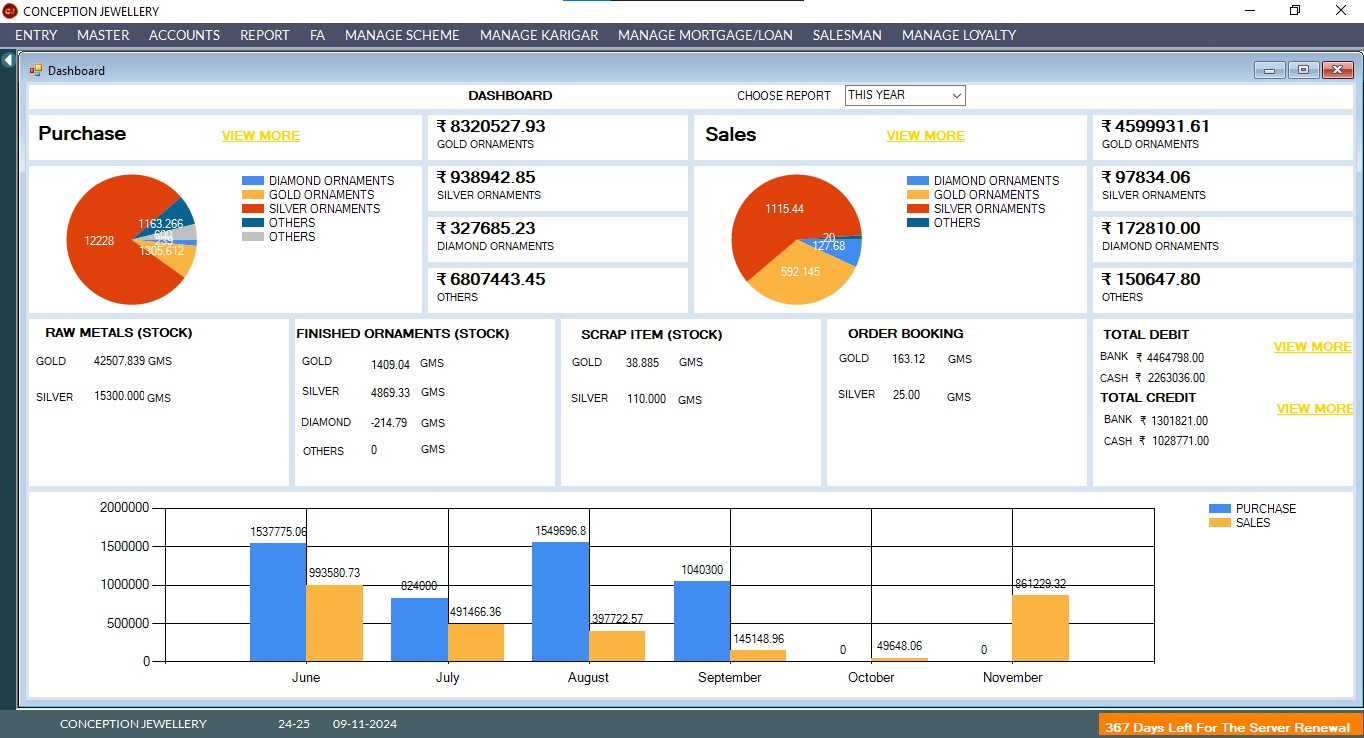Screen dimensions: 1364x738
Task: Click VIEW MORE next to TOTAL DEBIT
Action: [1312, 347]
